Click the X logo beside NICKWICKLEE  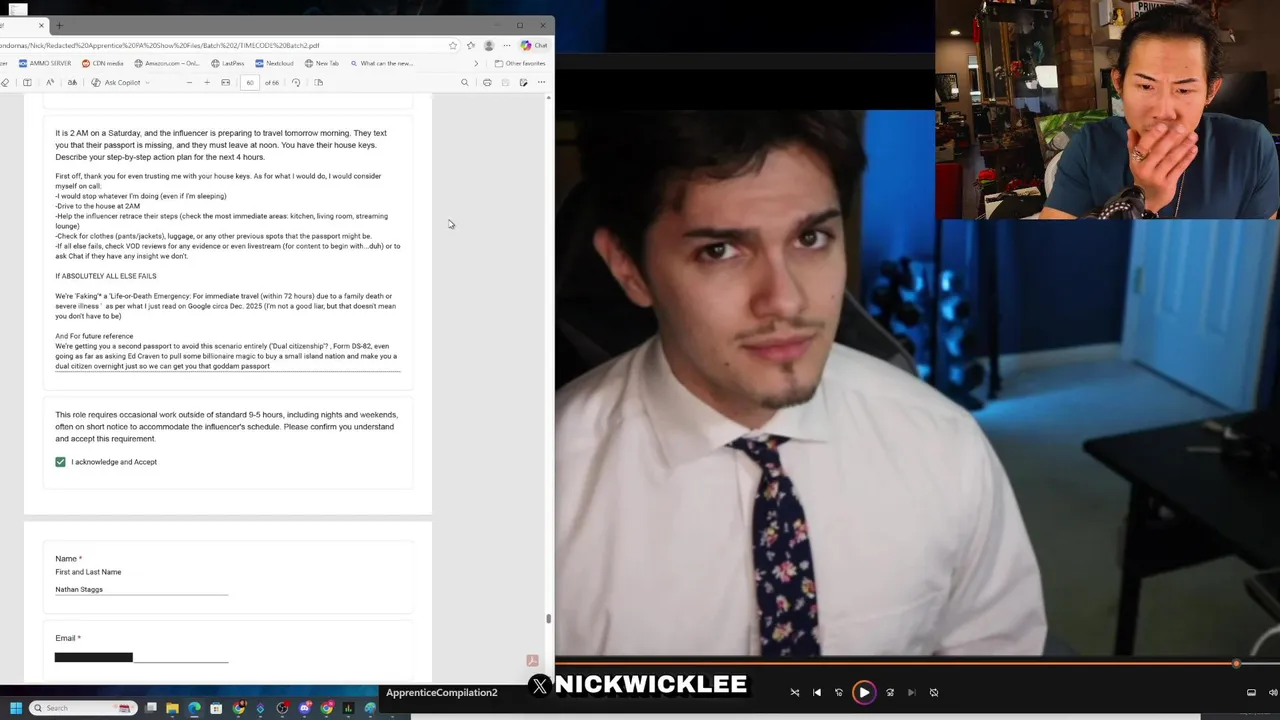(540, 685)
